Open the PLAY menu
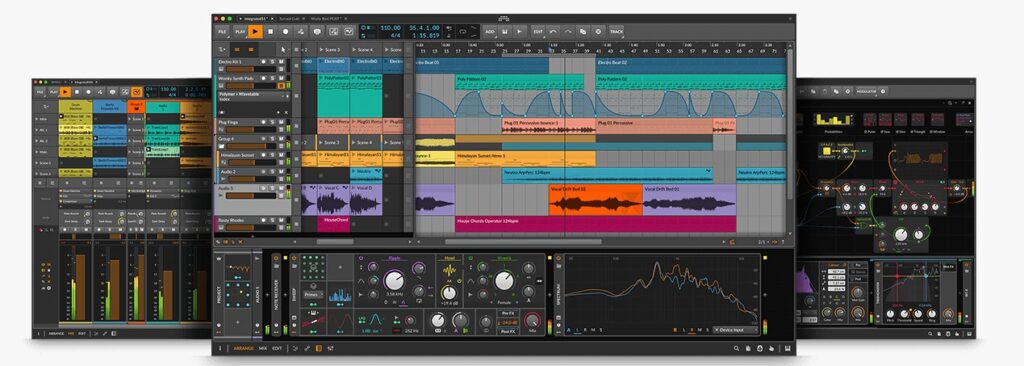Viewport: 1024px width, 366px height. (240, 31)
